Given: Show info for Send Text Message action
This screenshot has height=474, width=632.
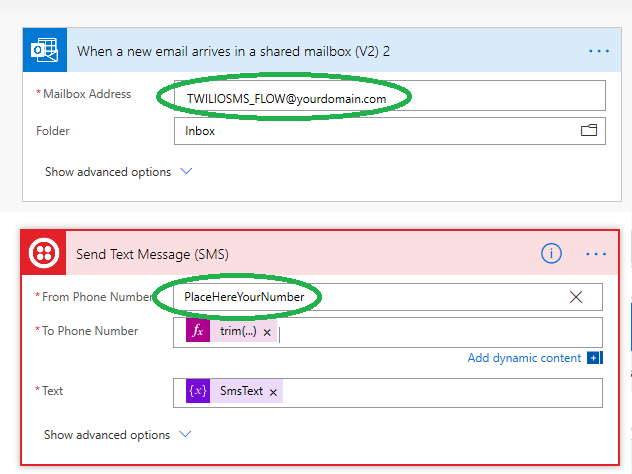Looking at the screenshot, I should coord(551,254).
